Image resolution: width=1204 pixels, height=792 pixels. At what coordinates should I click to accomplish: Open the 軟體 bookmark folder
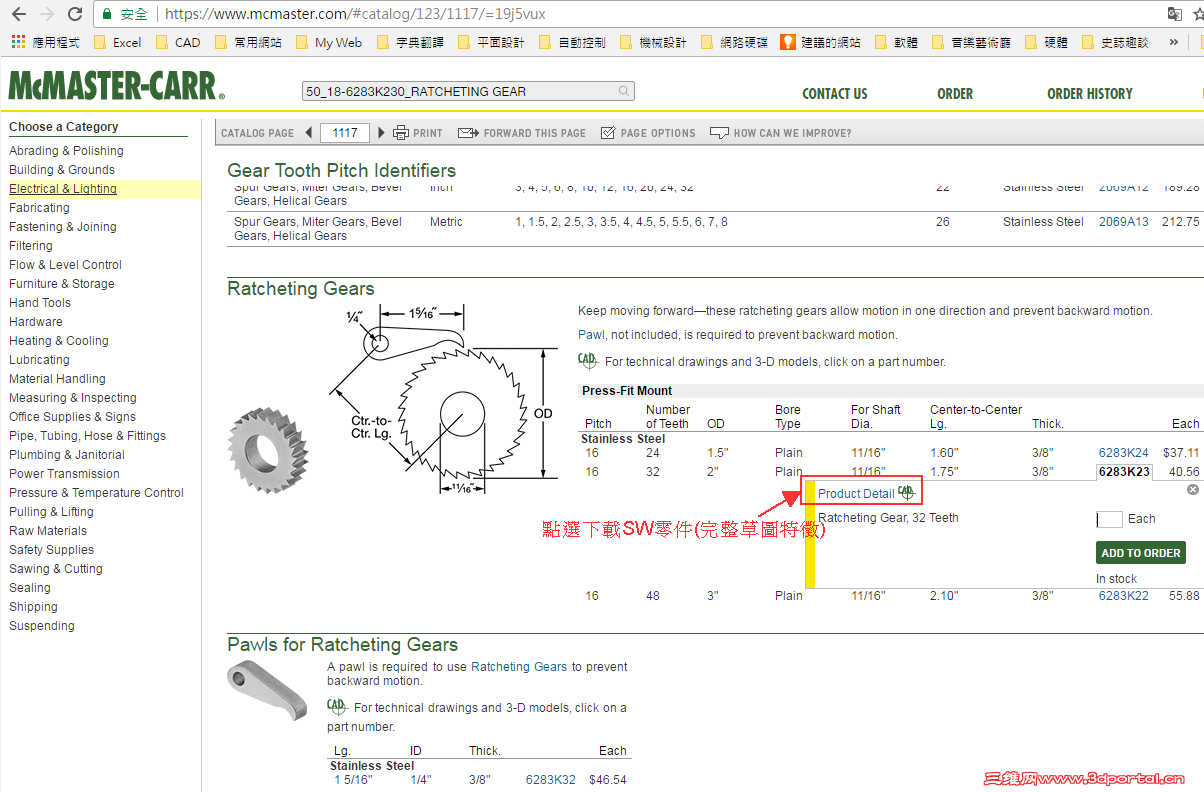tap(896, 42)
